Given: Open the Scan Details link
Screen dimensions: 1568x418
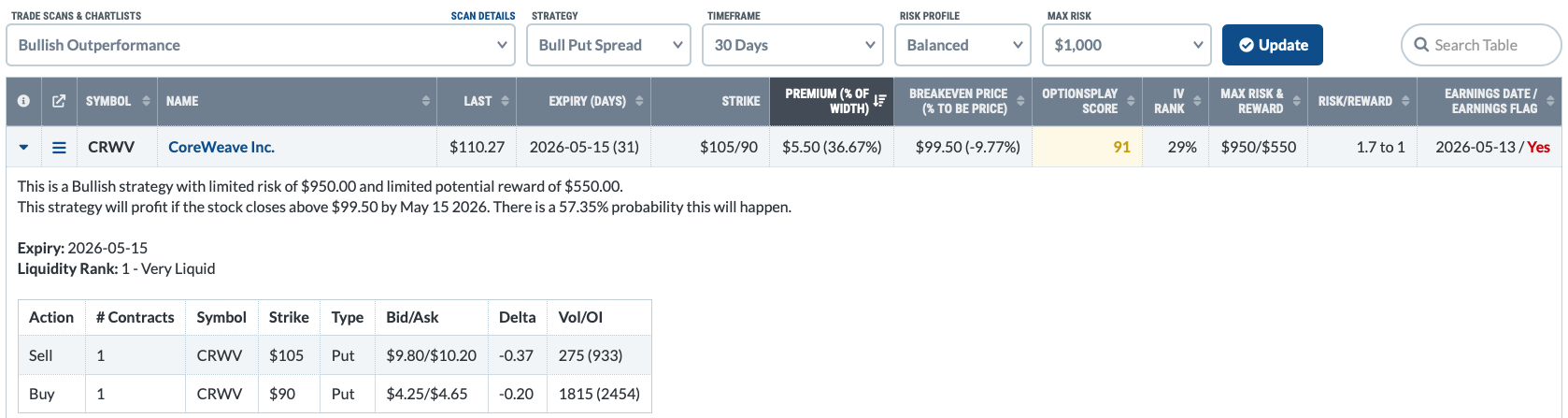Looking at the screenshot, I should tap(482, 16).
